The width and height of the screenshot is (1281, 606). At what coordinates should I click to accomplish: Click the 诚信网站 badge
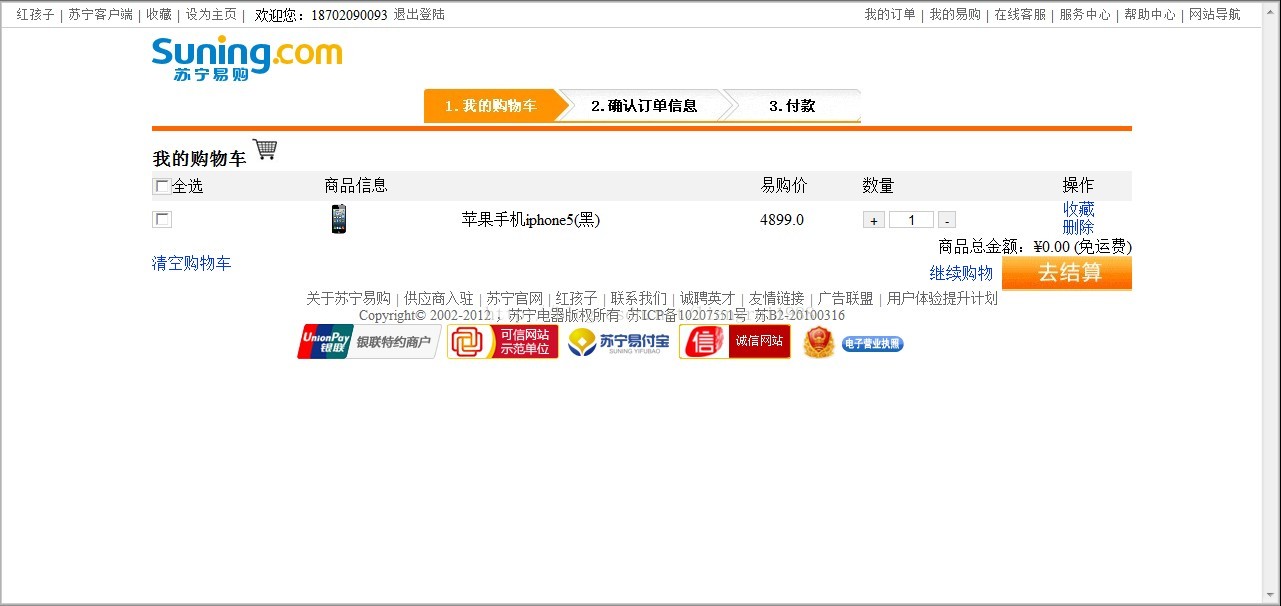[x=735, y=342]
